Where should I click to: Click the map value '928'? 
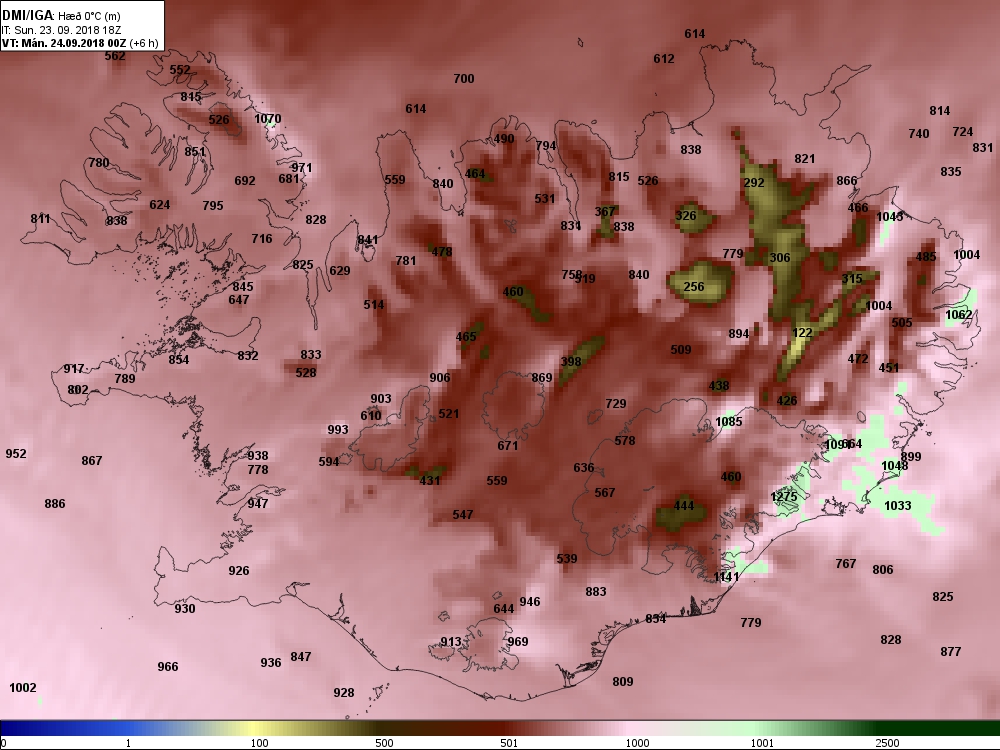click(344, 693)
